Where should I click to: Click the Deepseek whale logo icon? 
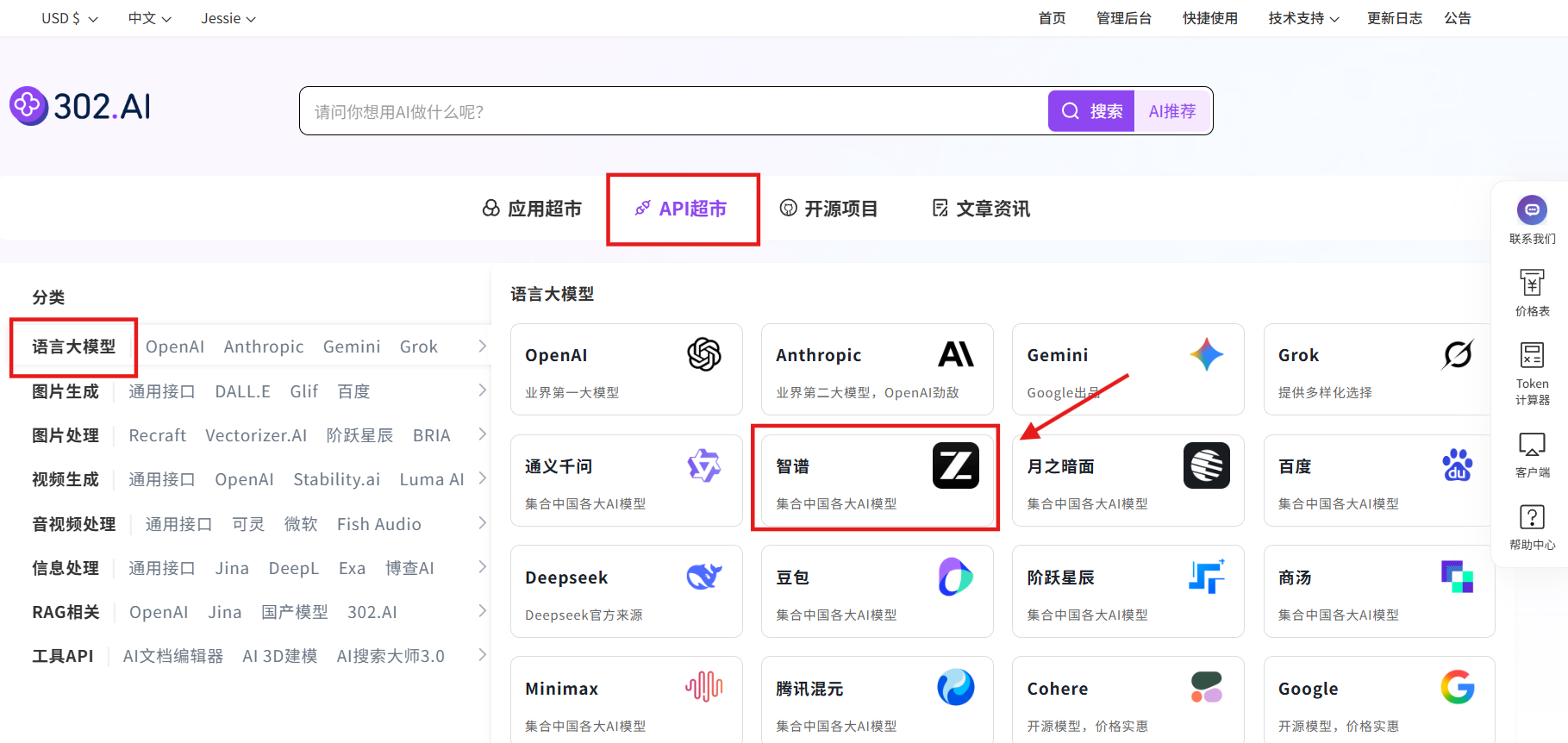click(x=703, y=577)
